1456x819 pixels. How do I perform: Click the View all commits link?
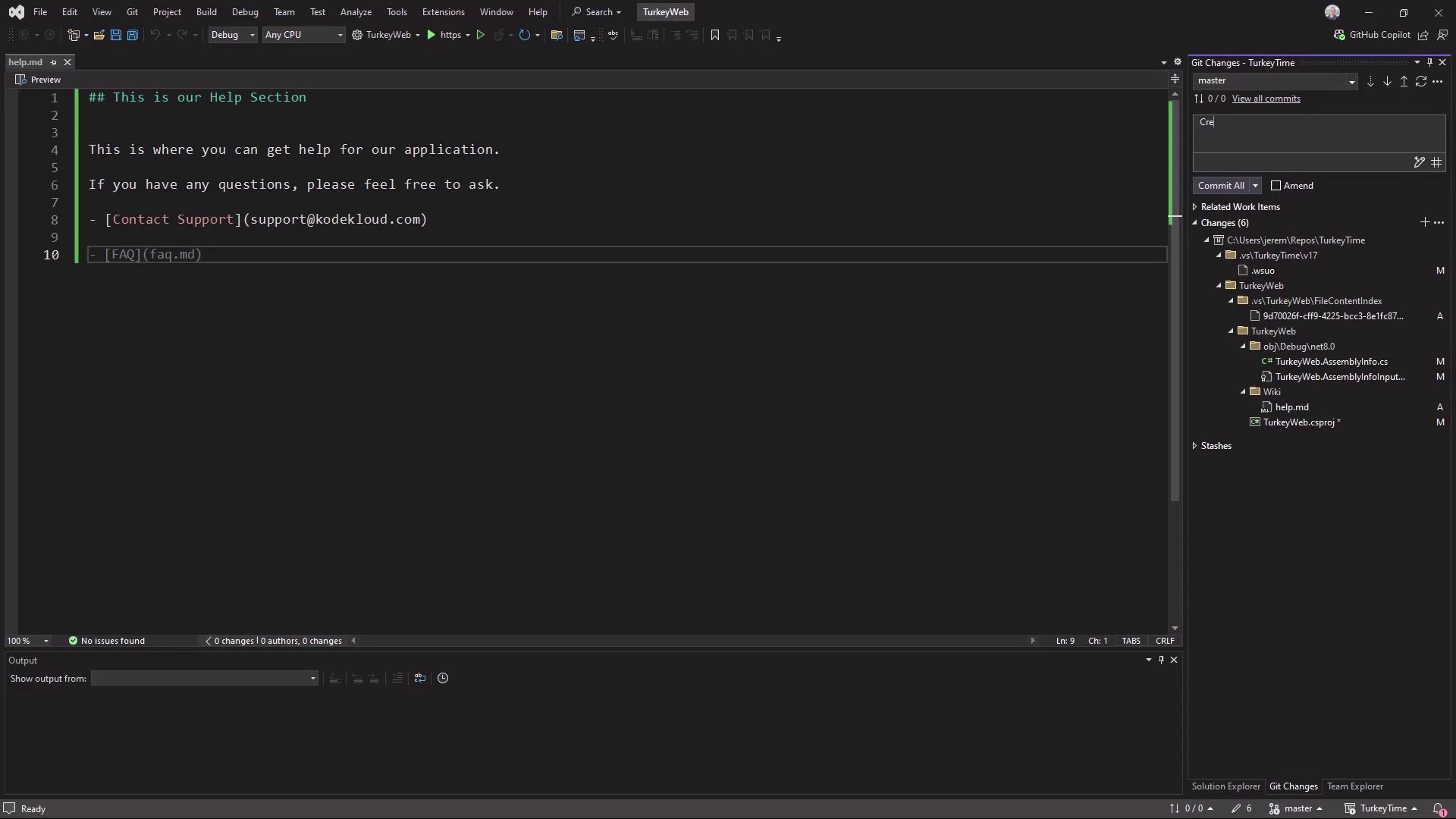click(1266, 99)
